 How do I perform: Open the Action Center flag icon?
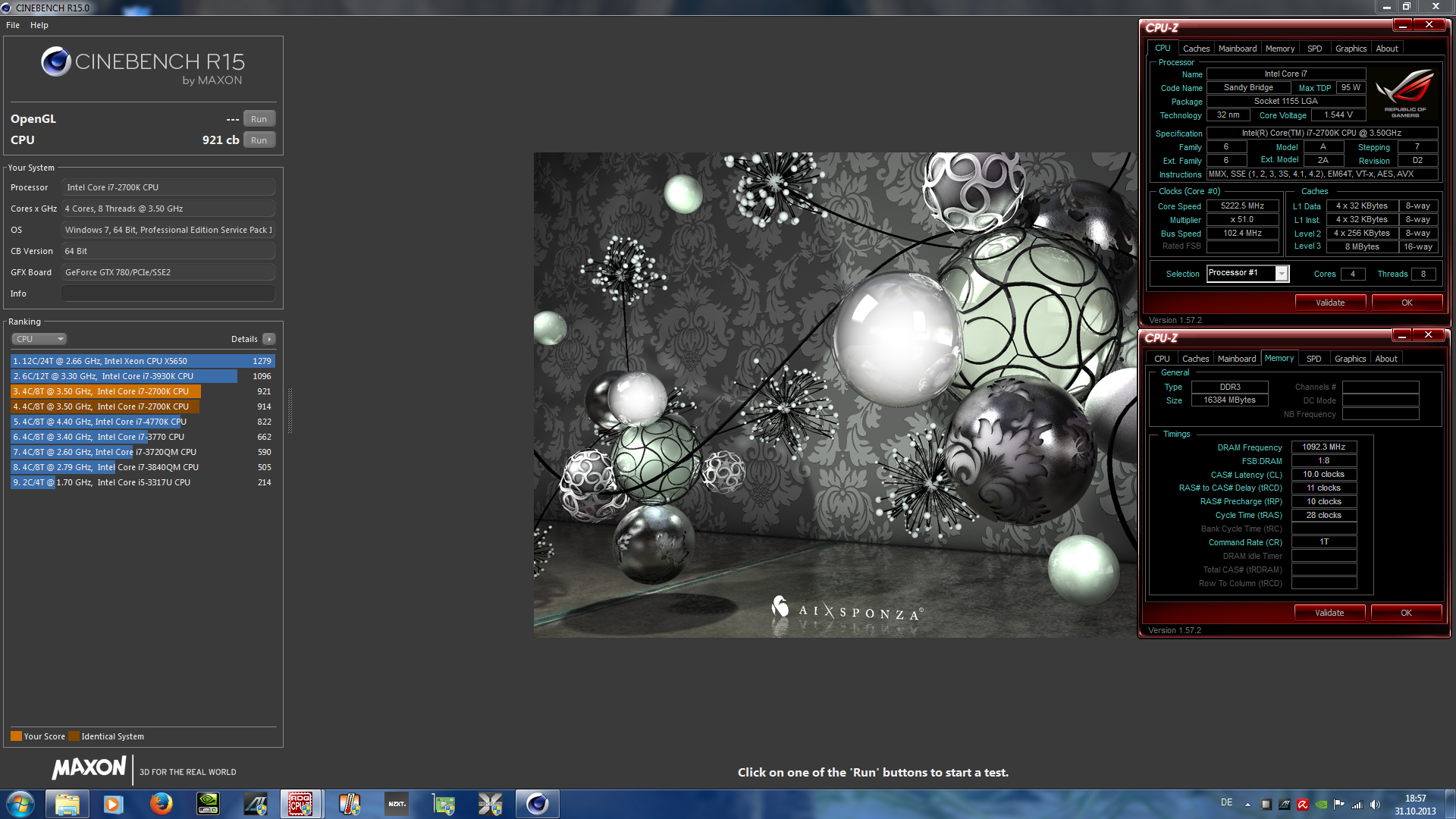click(x=1338, y=805)
